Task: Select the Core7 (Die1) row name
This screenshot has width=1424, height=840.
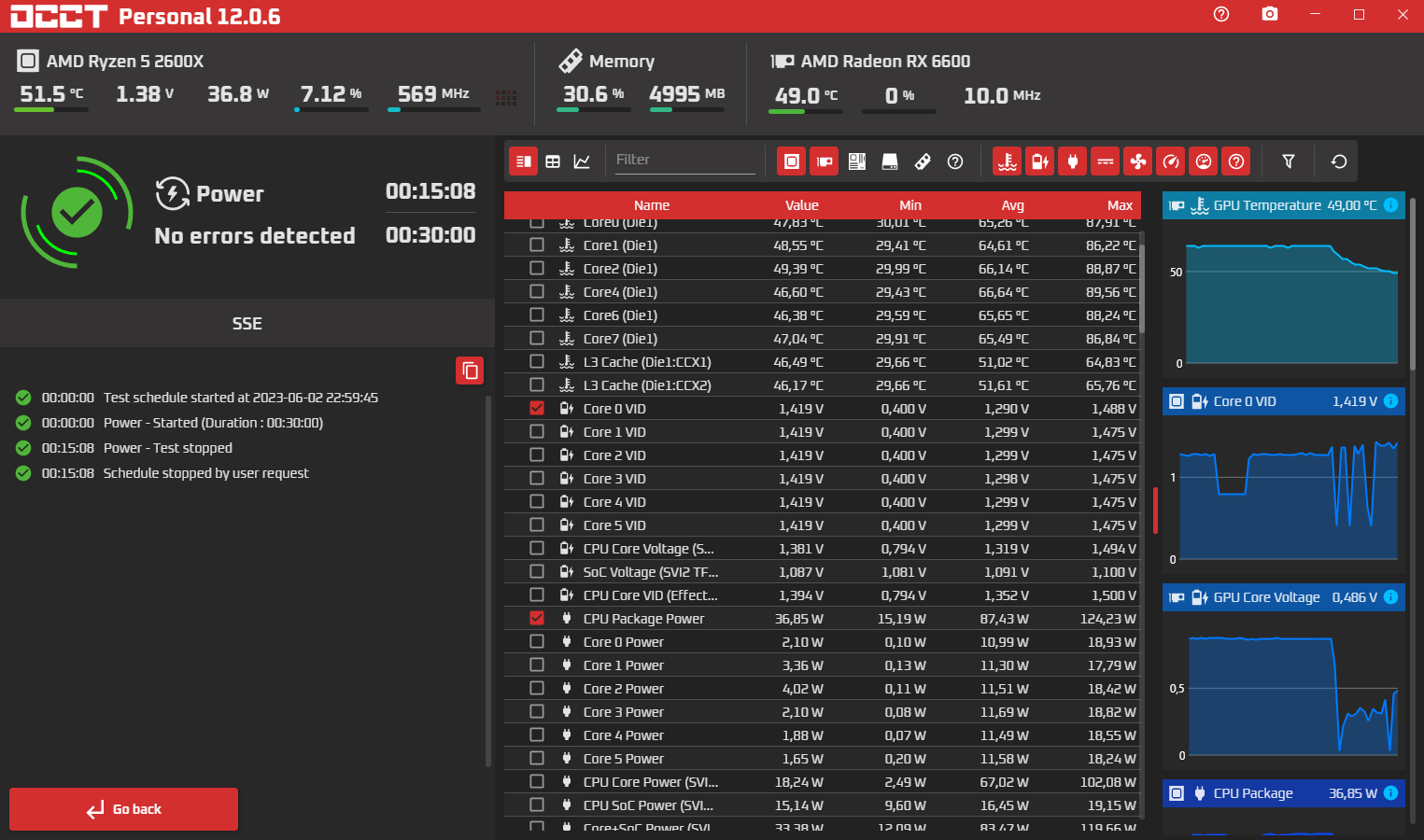Action: pos(620,339)
